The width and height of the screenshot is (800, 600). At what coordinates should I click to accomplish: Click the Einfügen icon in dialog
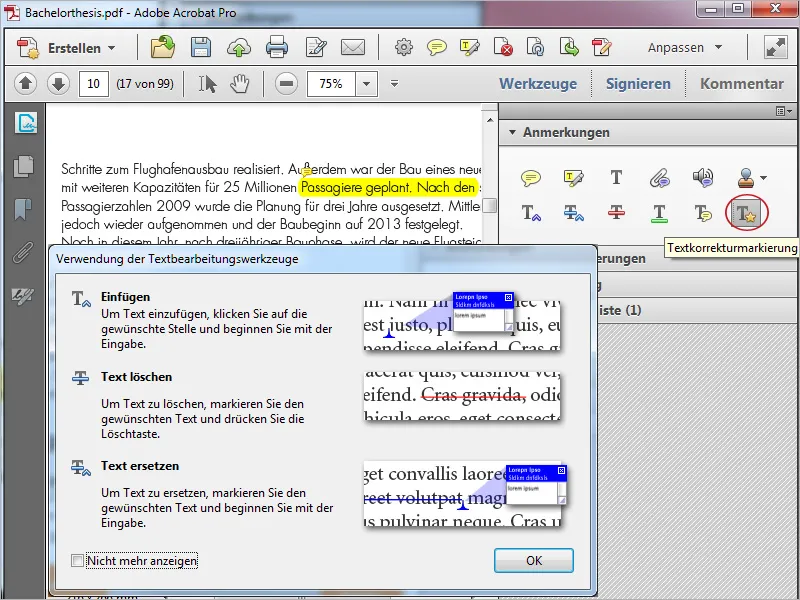coord(81,298)
